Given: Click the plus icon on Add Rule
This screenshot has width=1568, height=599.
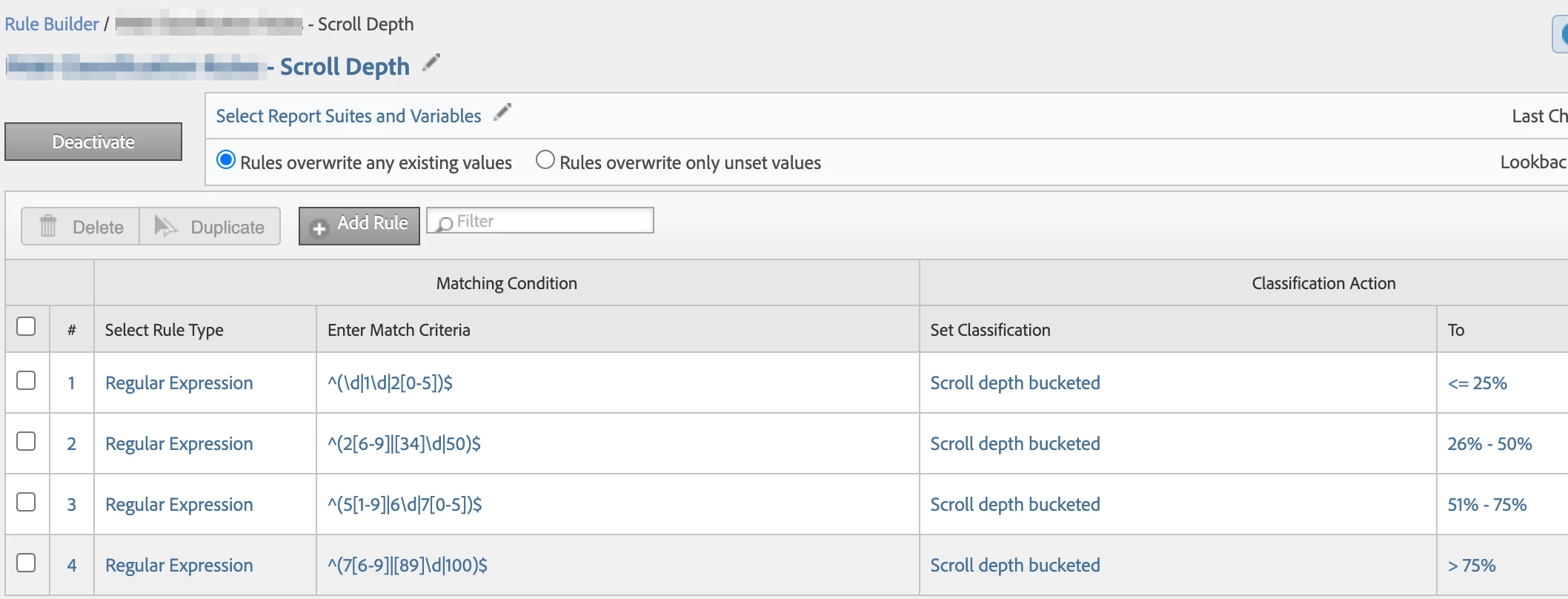Looking at the screenshot, I should [319, 229].
